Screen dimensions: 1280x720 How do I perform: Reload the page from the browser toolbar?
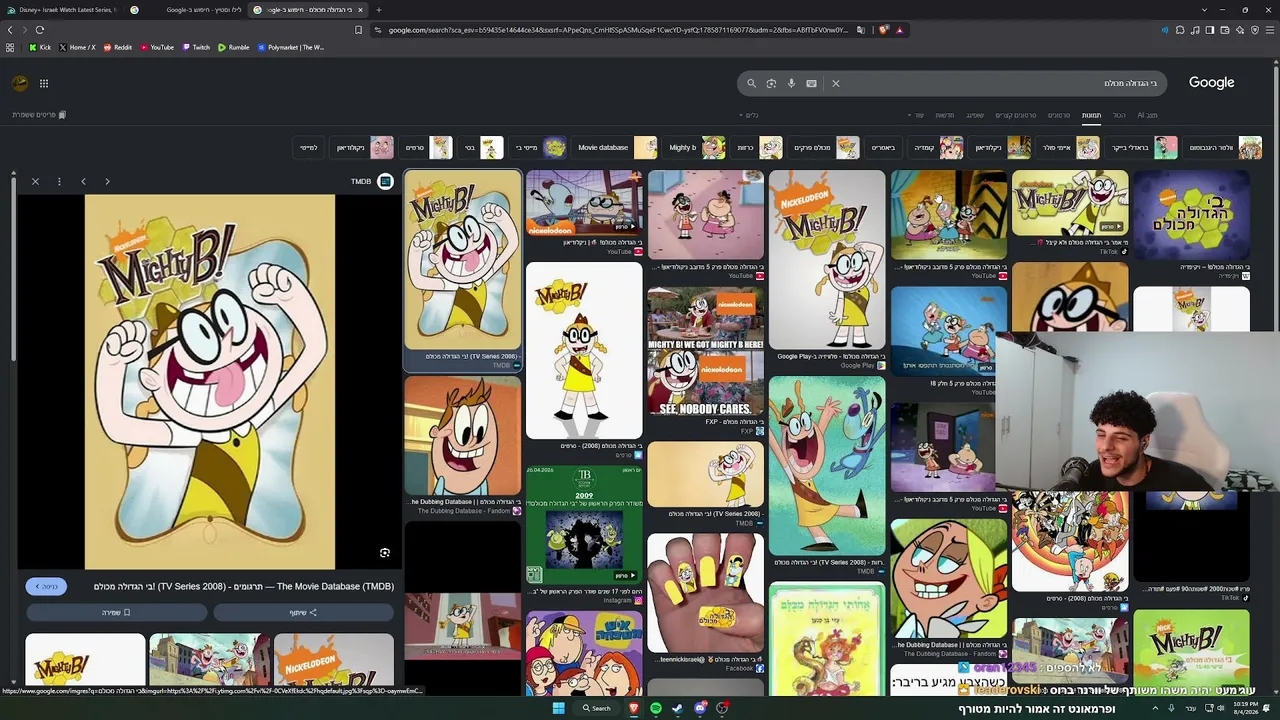(x=40, y=30)
